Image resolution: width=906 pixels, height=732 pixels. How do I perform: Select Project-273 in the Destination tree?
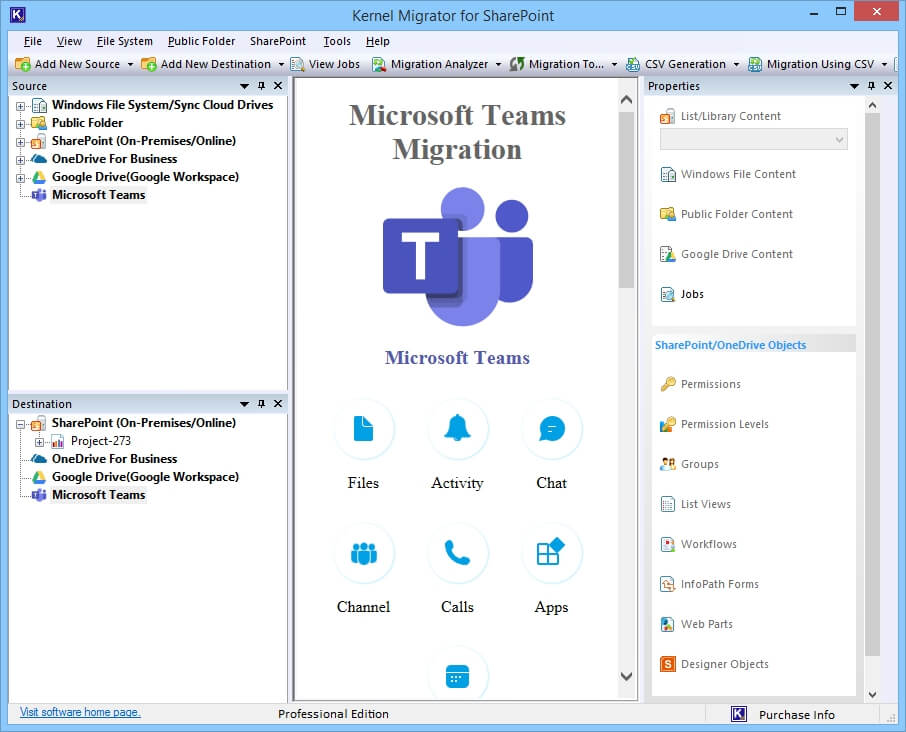[101, 441]
